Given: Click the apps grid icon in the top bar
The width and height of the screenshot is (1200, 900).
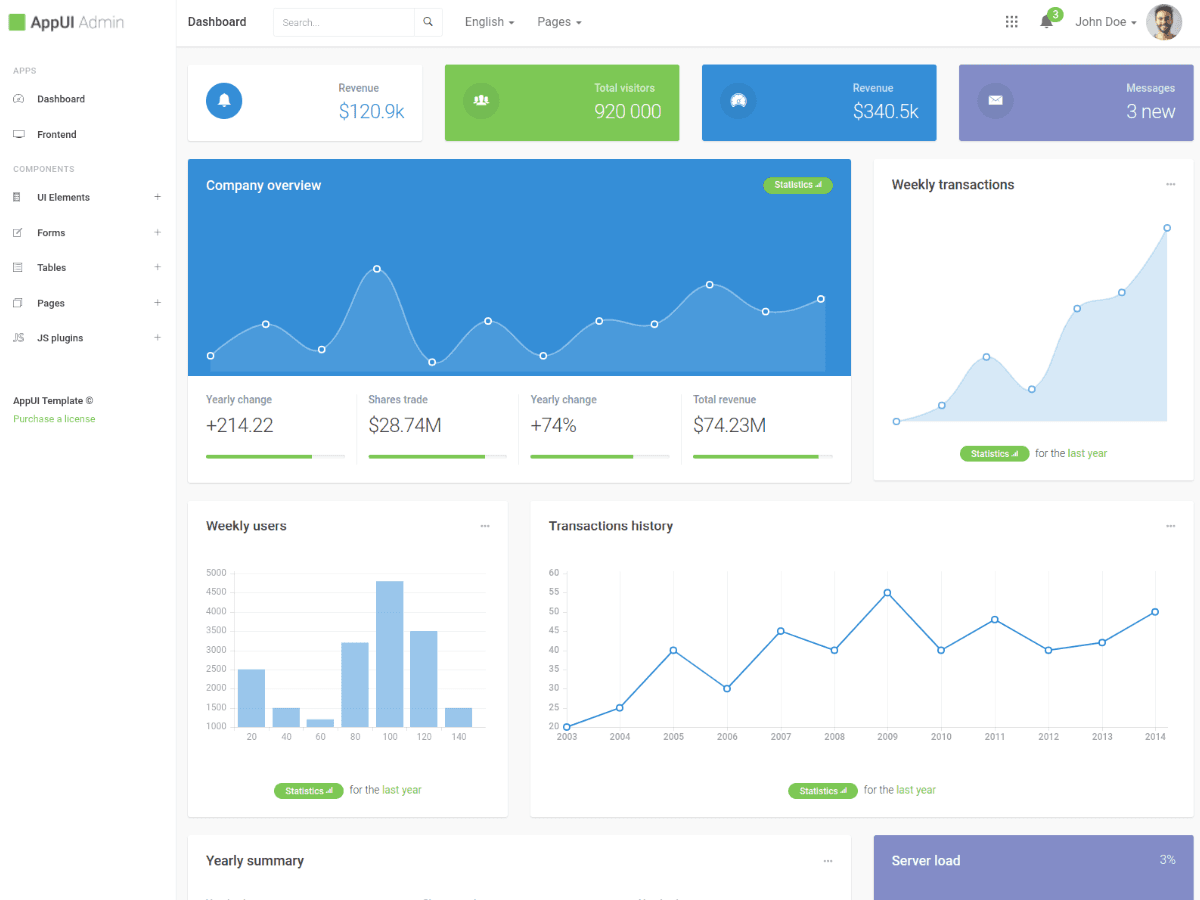Looking at the screenshot, I should 1011,21.
